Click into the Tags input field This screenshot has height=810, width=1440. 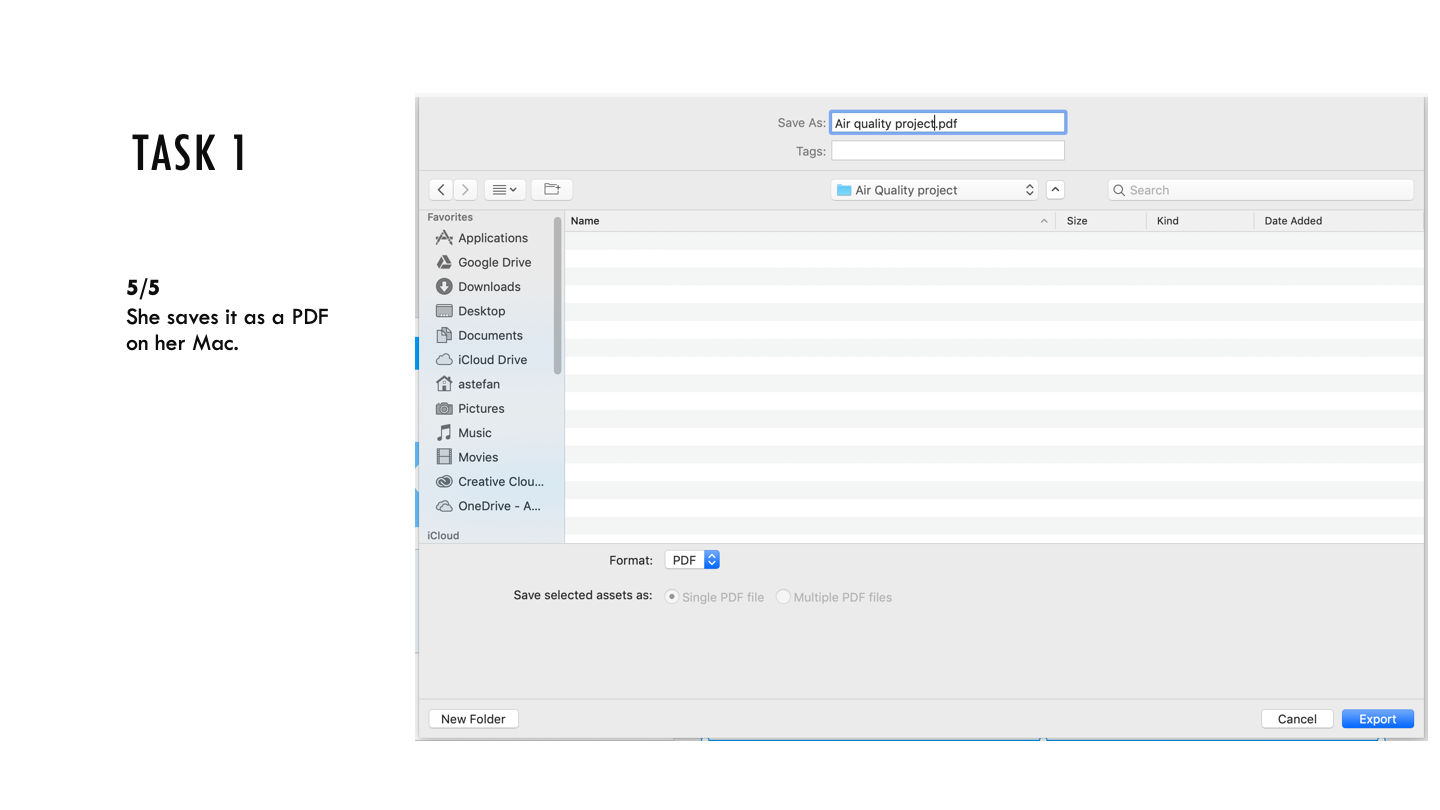[x=948, y=151]
